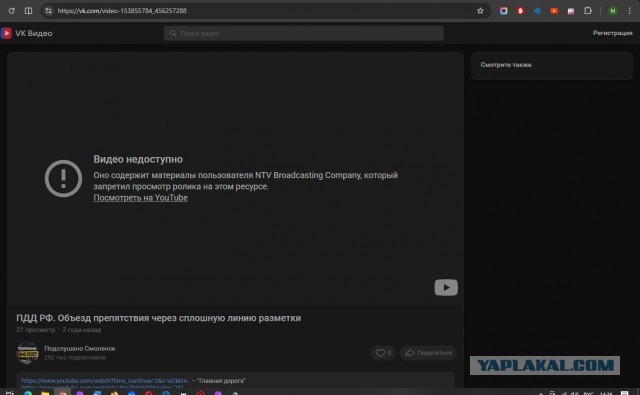640x395 pixels.
Task: Open the Подслушано Смоленск channel avatar
Action: (x=27, y=353)
